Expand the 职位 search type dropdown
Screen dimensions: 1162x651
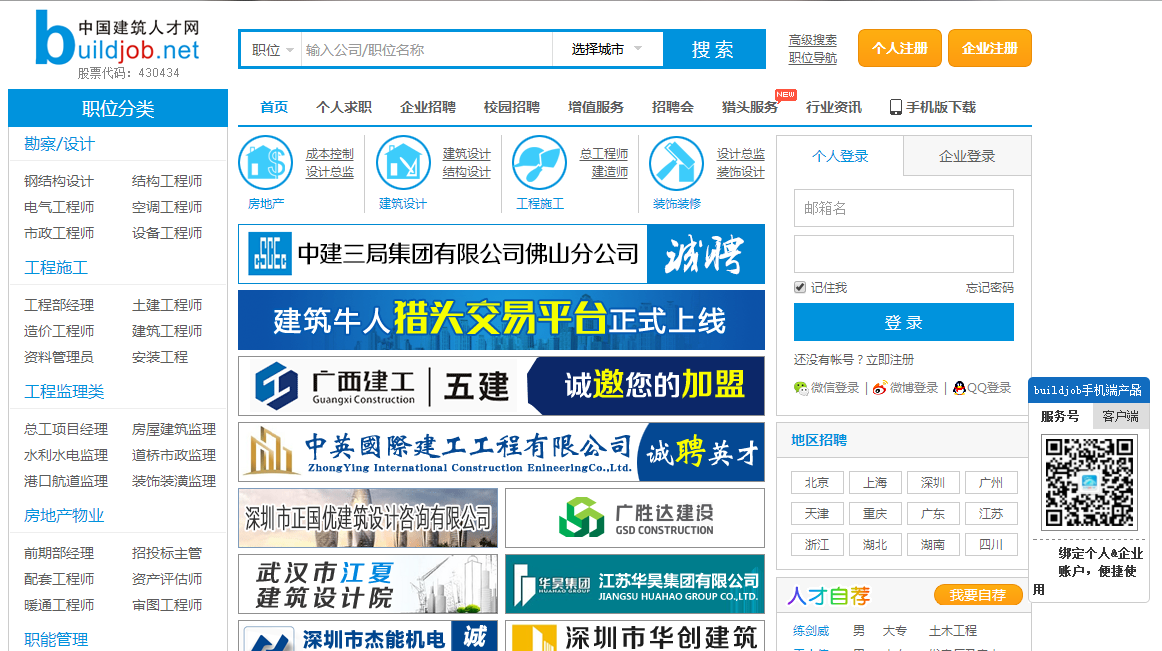272,50
